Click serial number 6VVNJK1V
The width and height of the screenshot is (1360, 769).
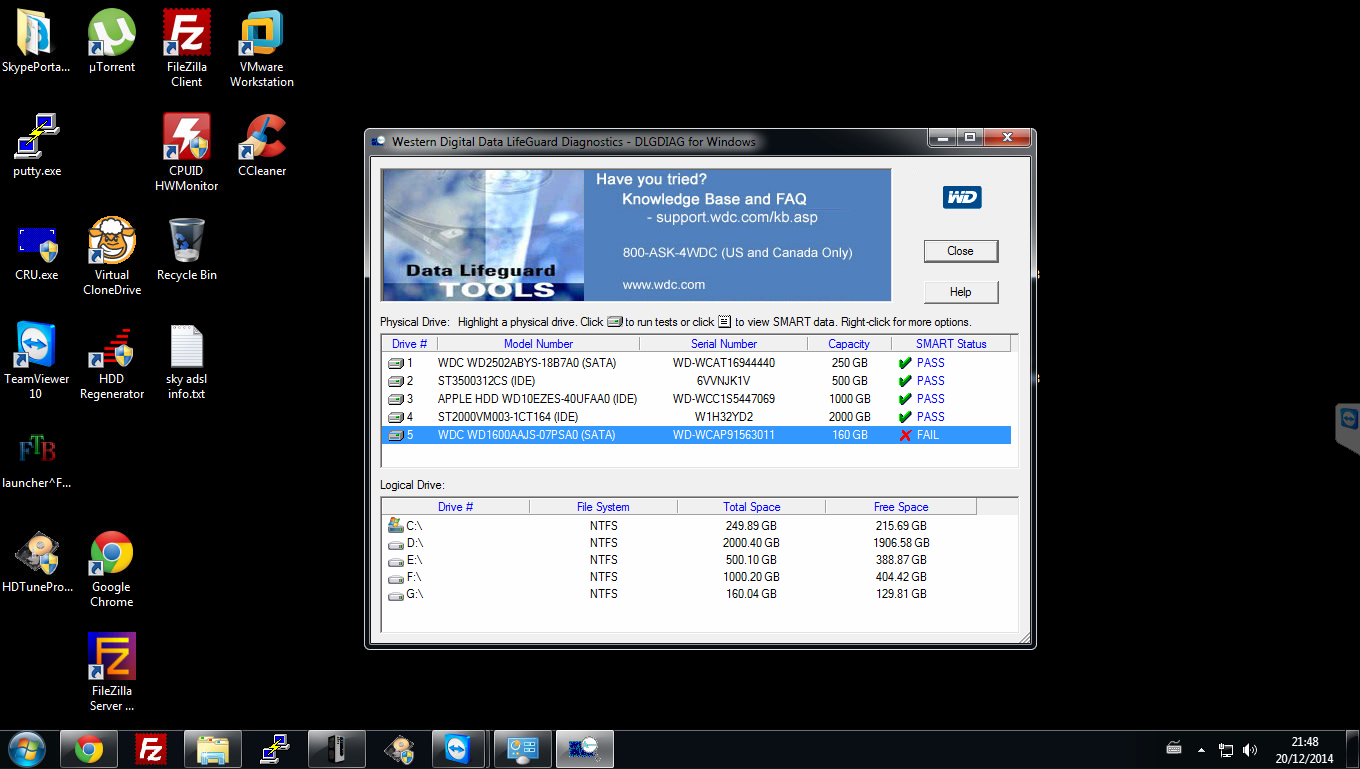click(x=724, y=381)
